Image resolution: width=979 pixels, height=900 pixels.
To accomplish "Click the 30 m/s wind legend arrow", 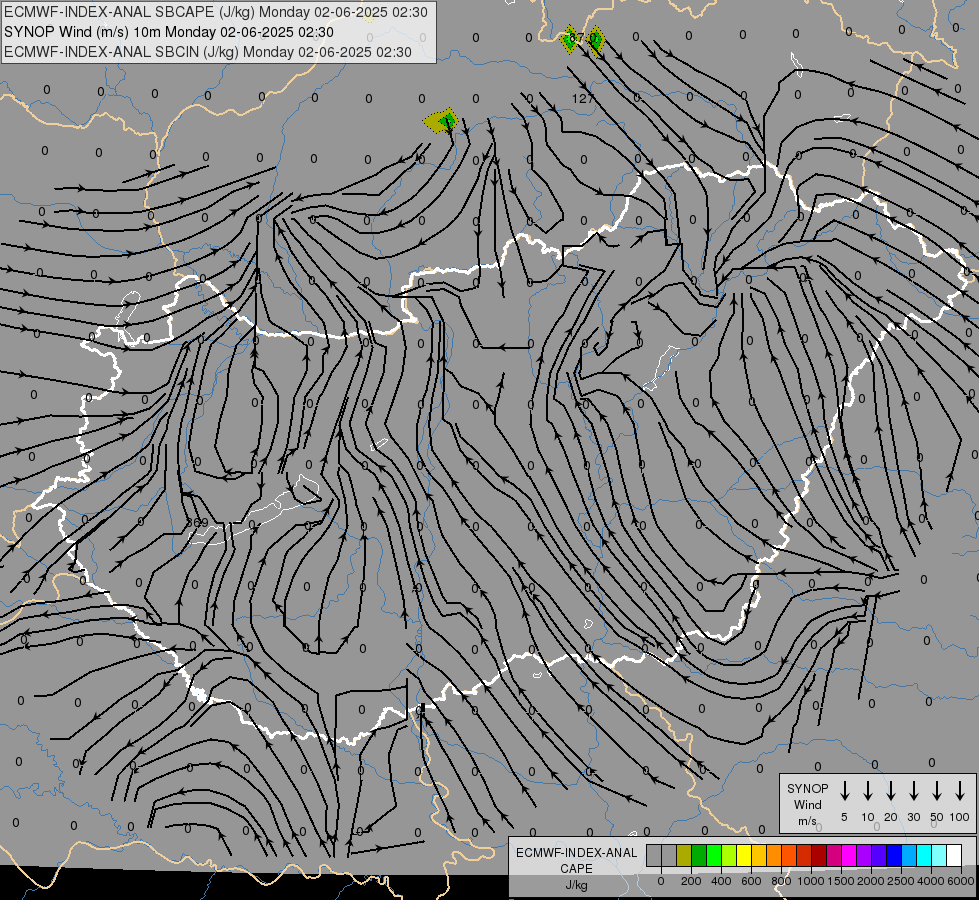I will [x=913, y=791].
